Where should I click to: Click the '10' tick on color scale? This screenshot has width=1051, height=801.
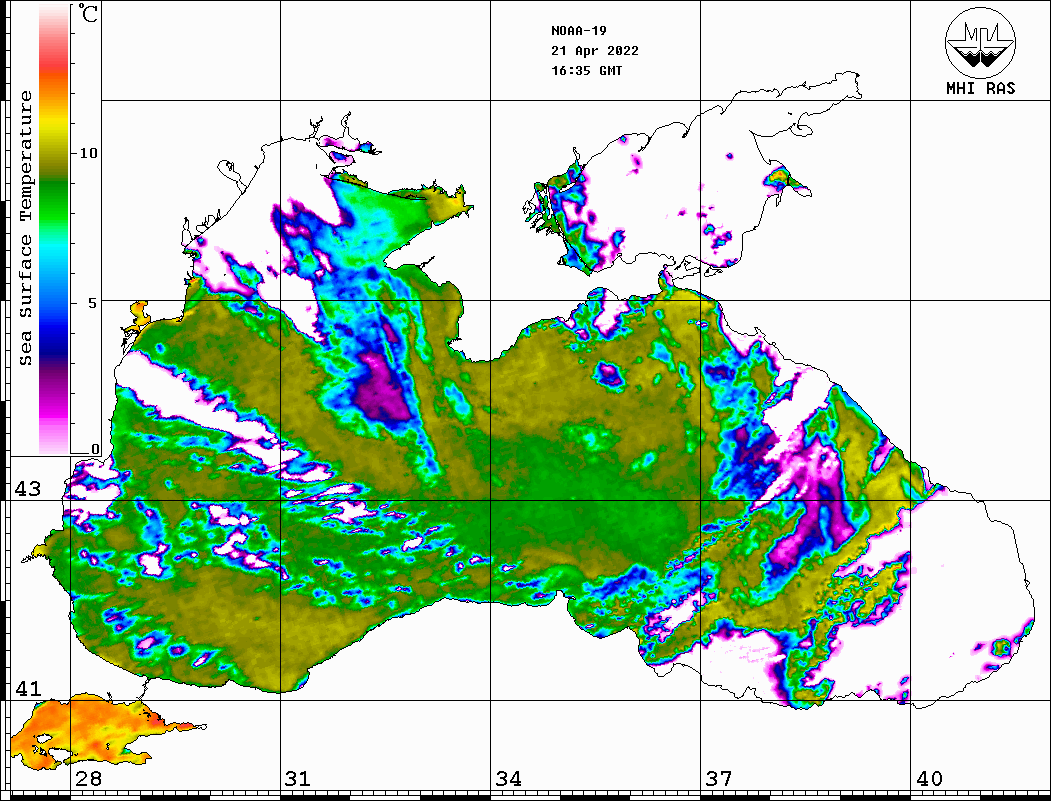click(88, 153)
